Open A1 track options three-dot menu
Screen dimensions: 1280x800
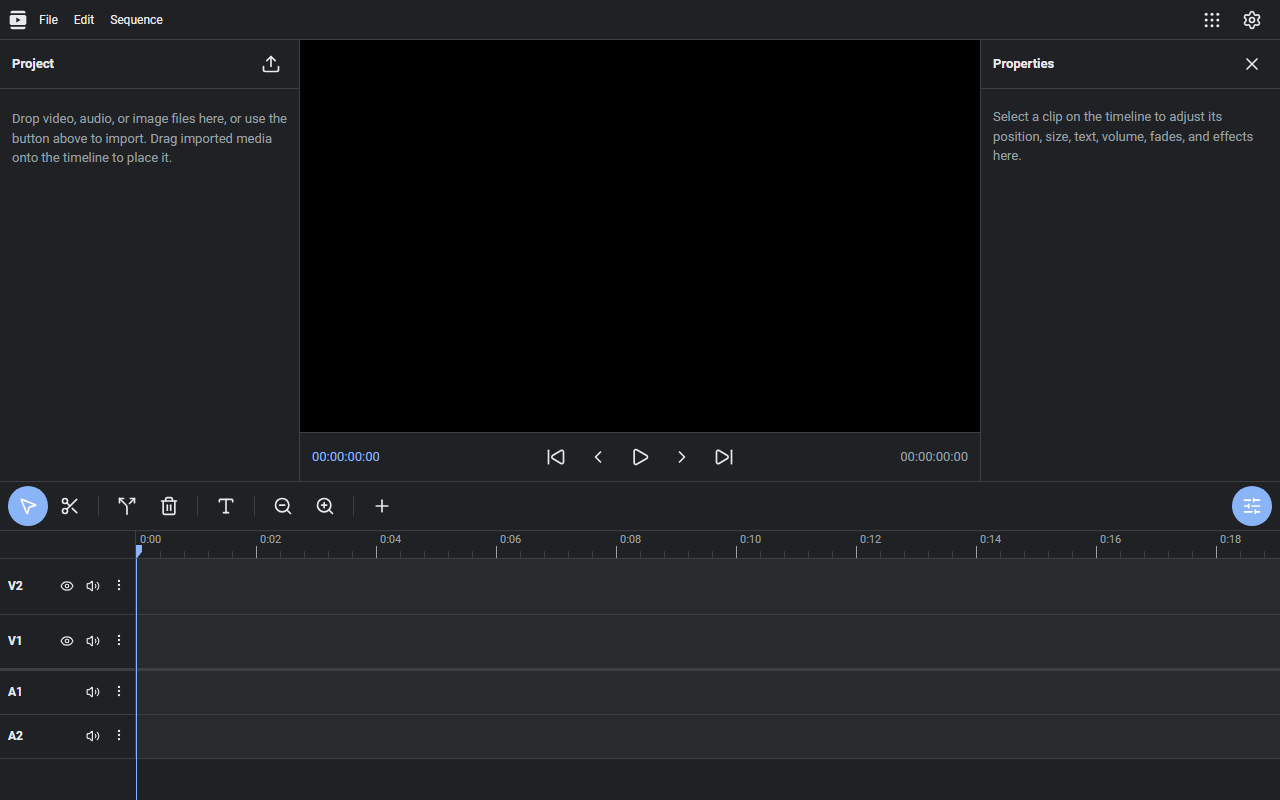[x=119, y=692]
